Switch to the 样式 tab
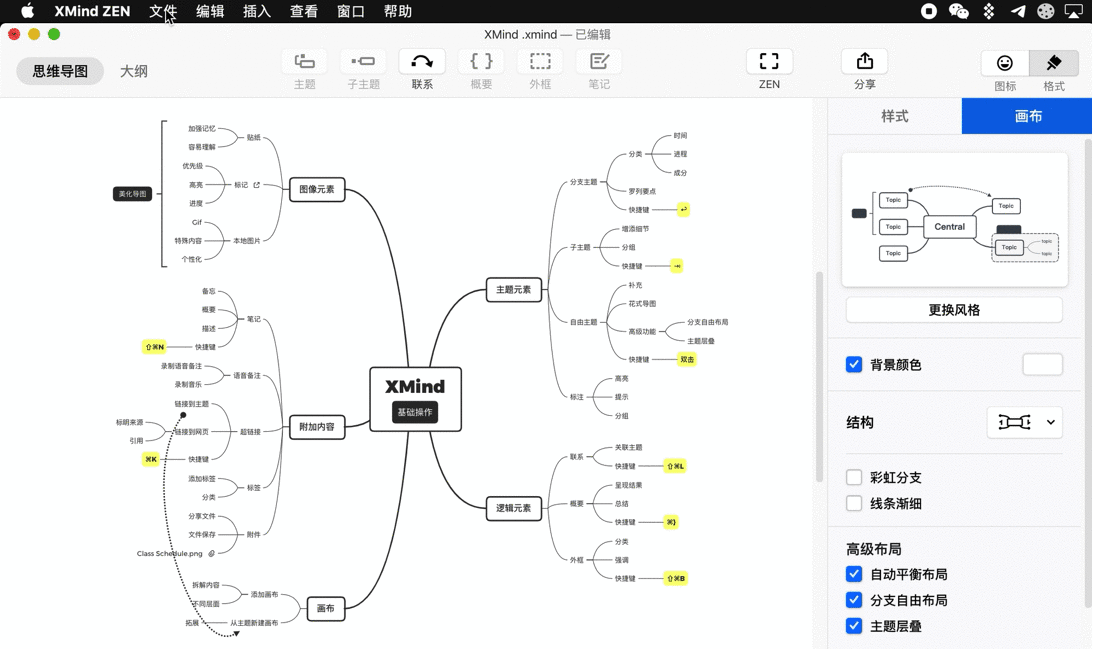Viewport: 1093px width, 649px height. pos(895,116)
